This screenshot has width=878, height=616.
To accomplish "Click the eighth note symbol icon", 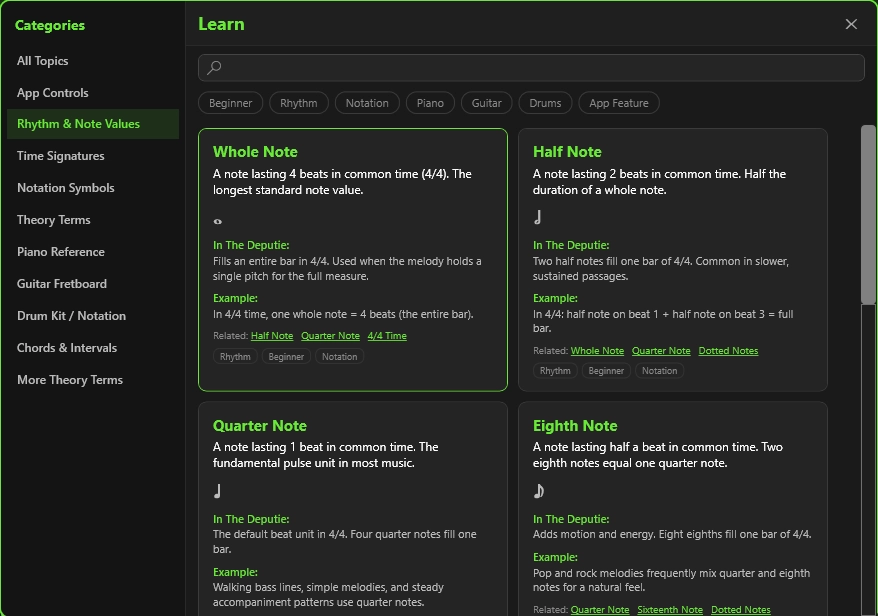I will pyautogui.click(x=539, y=491).
